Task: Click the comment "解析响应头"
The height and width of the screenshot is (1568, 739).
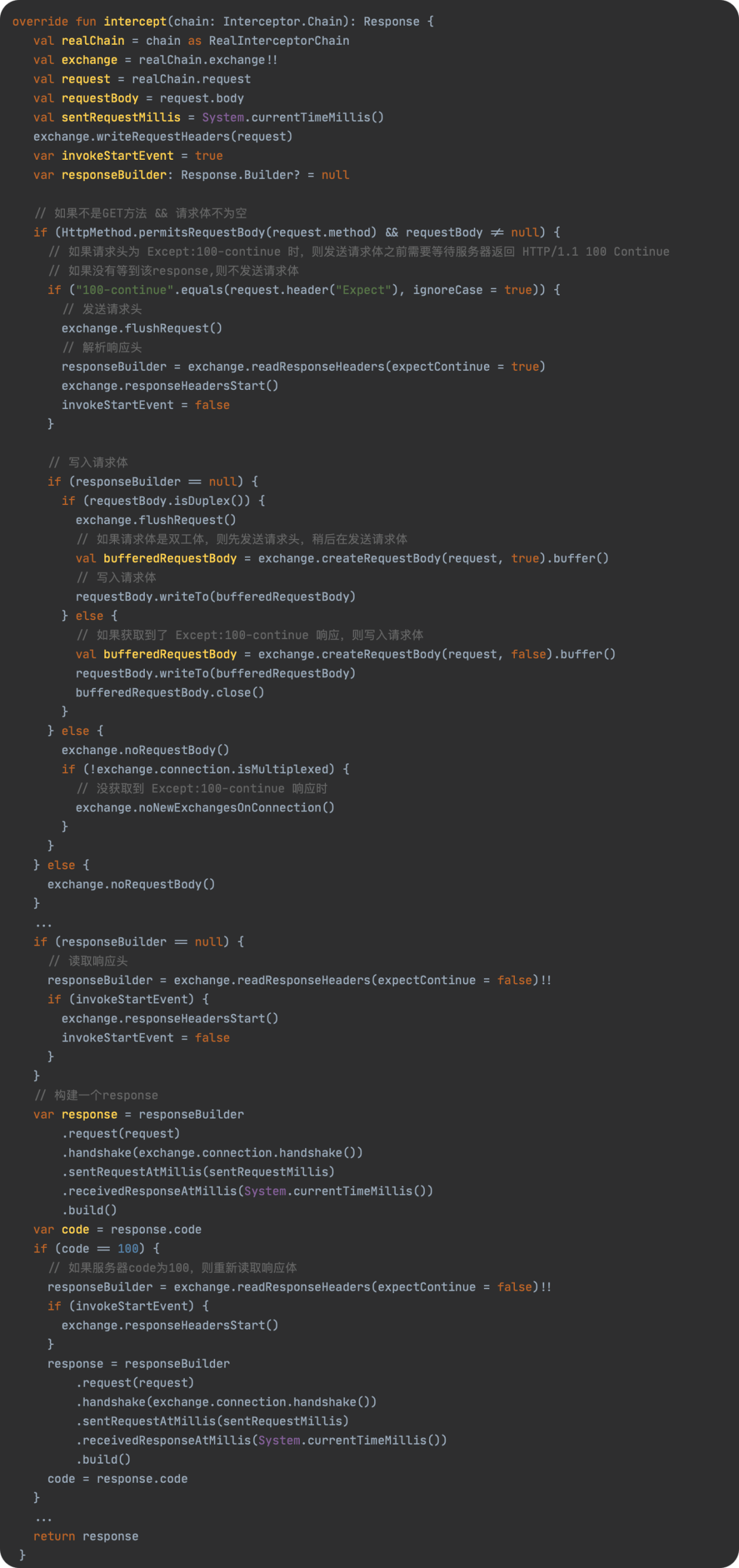Action: (102, 348)
